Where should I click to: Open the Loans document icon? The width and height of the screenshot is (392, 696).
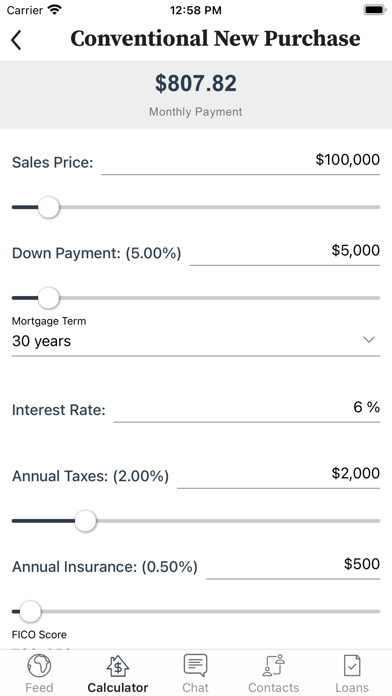352,666
